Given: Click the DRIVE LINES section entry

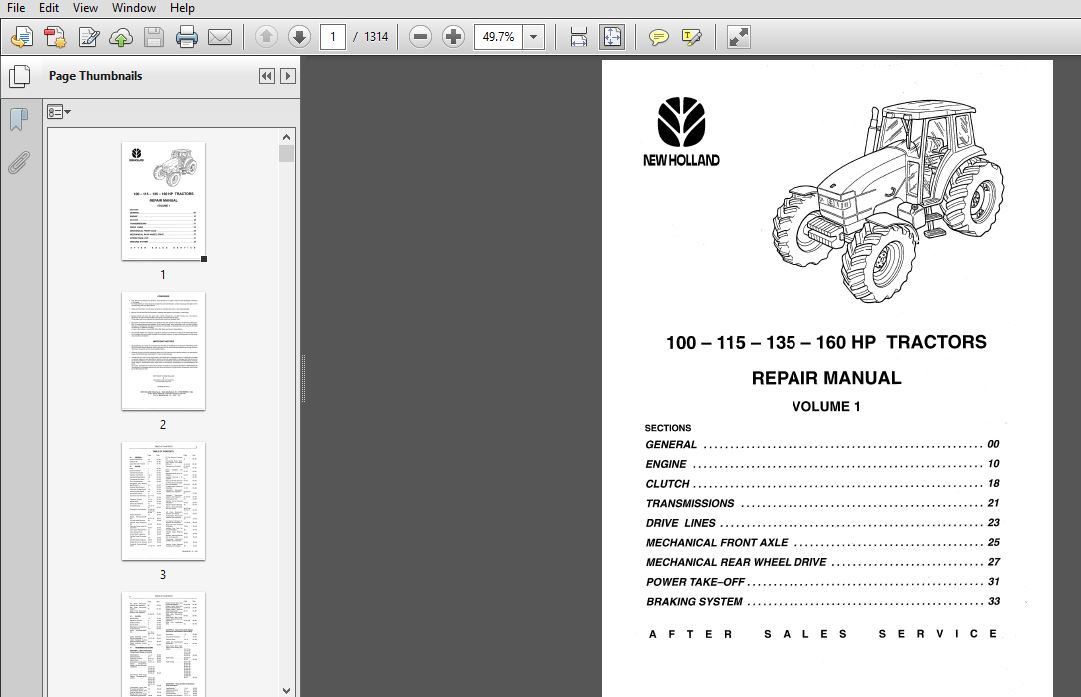Looking at the screenshot, I should coord(822,523).
